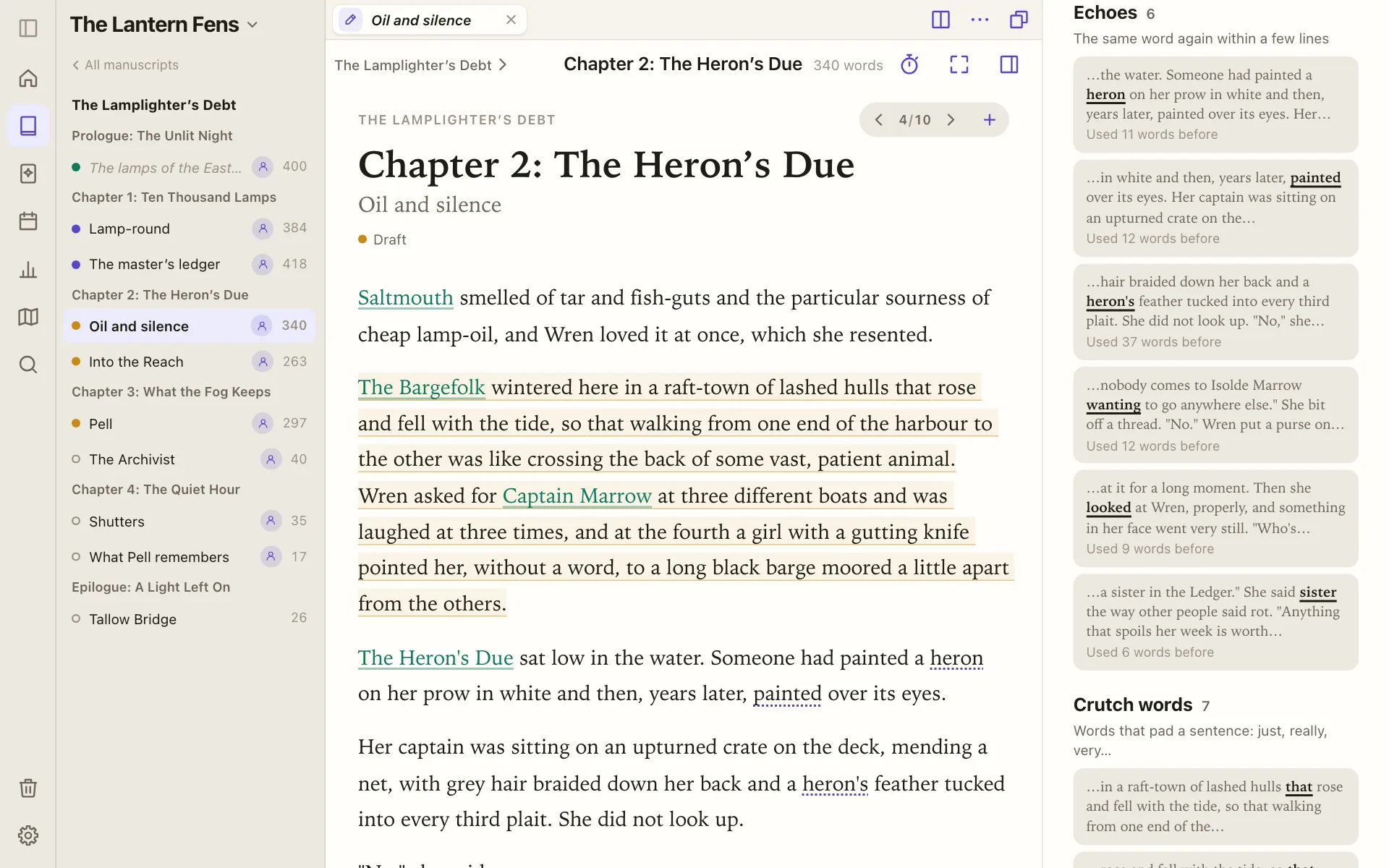Open the trash bin icon

[28, 788]
